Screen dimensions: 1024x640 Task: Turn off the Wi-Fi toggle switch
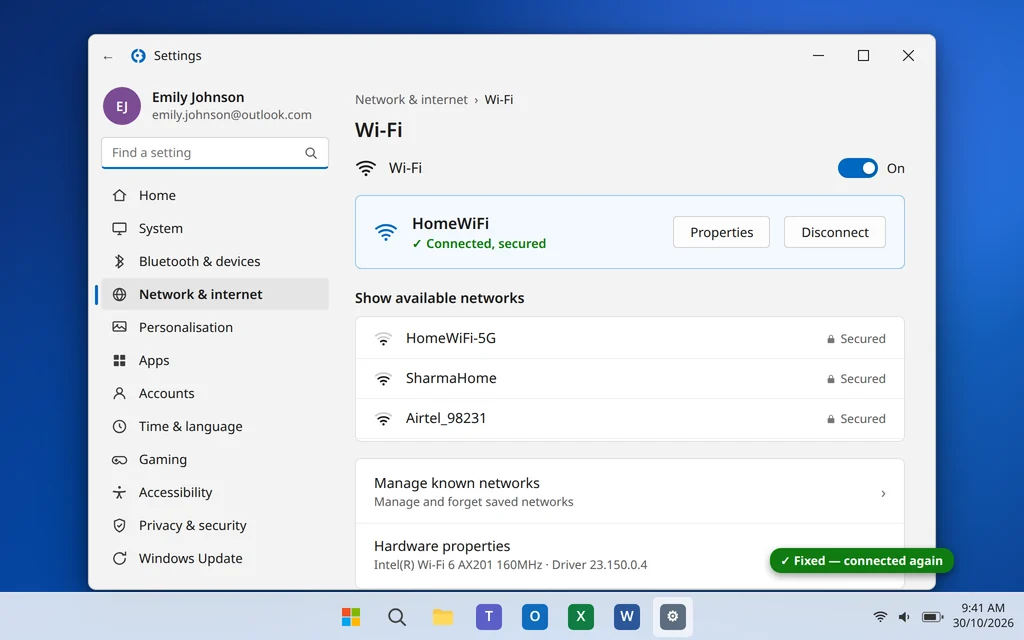[x=857, y=168]
